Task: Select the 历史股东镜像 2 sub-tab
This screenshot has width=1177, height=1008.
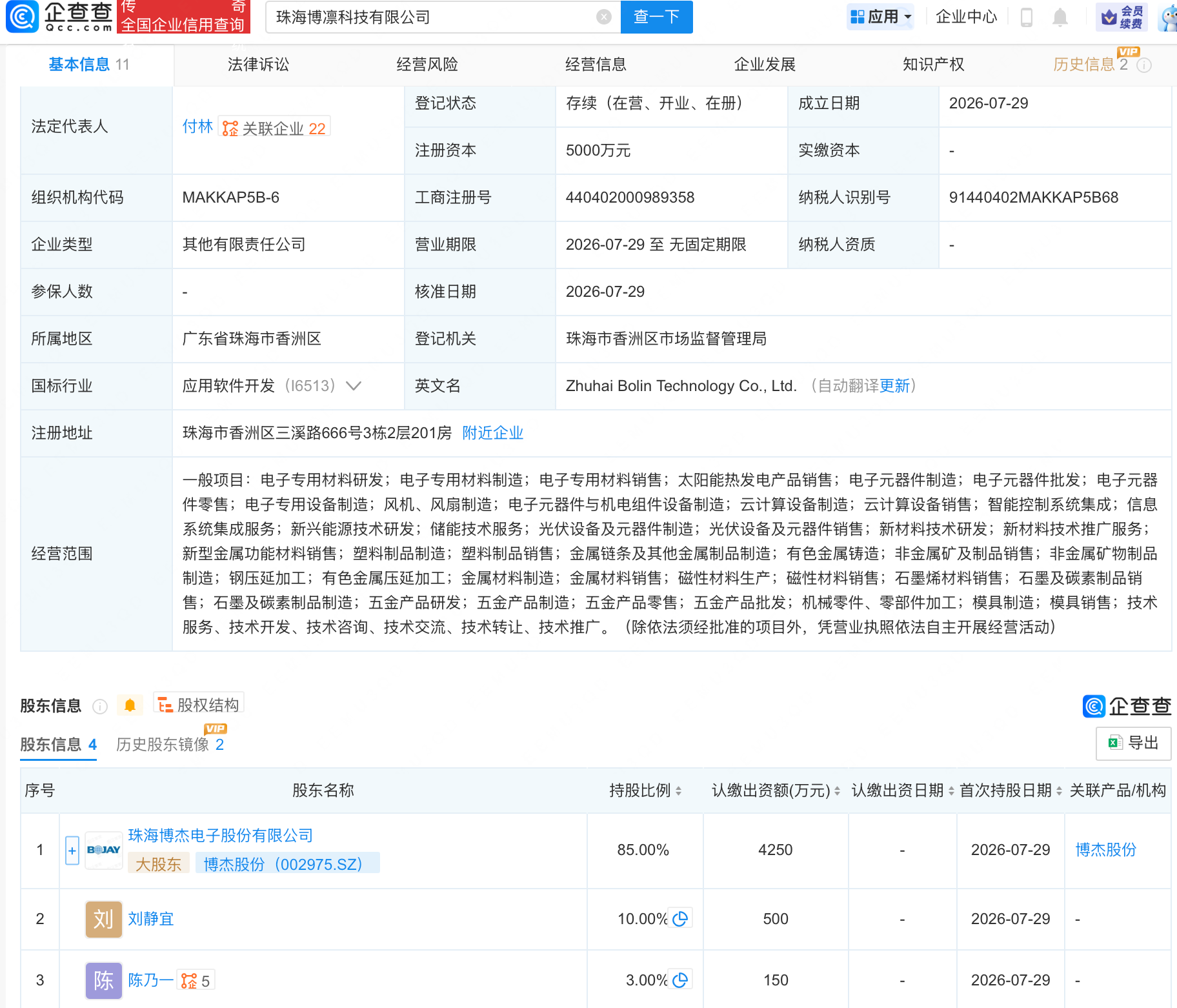Action: point(170,745)
